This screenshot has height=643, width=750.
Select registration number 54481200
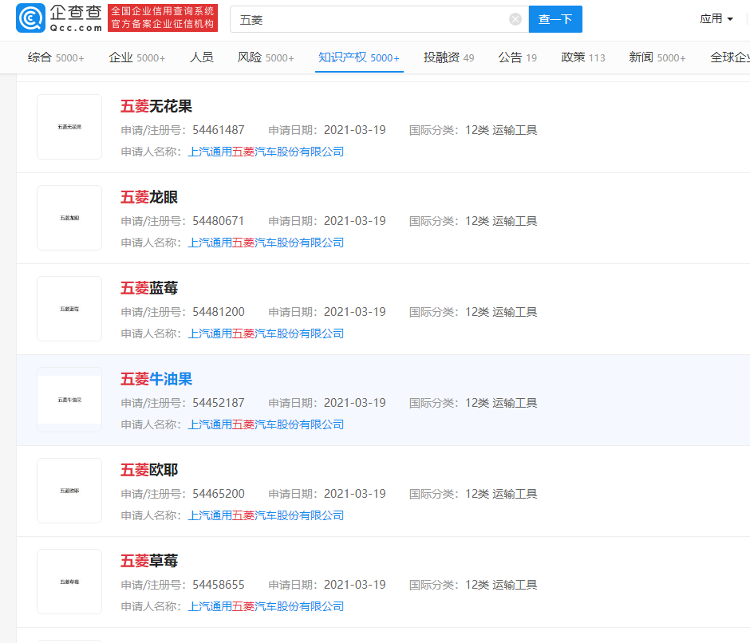(218, 312)
